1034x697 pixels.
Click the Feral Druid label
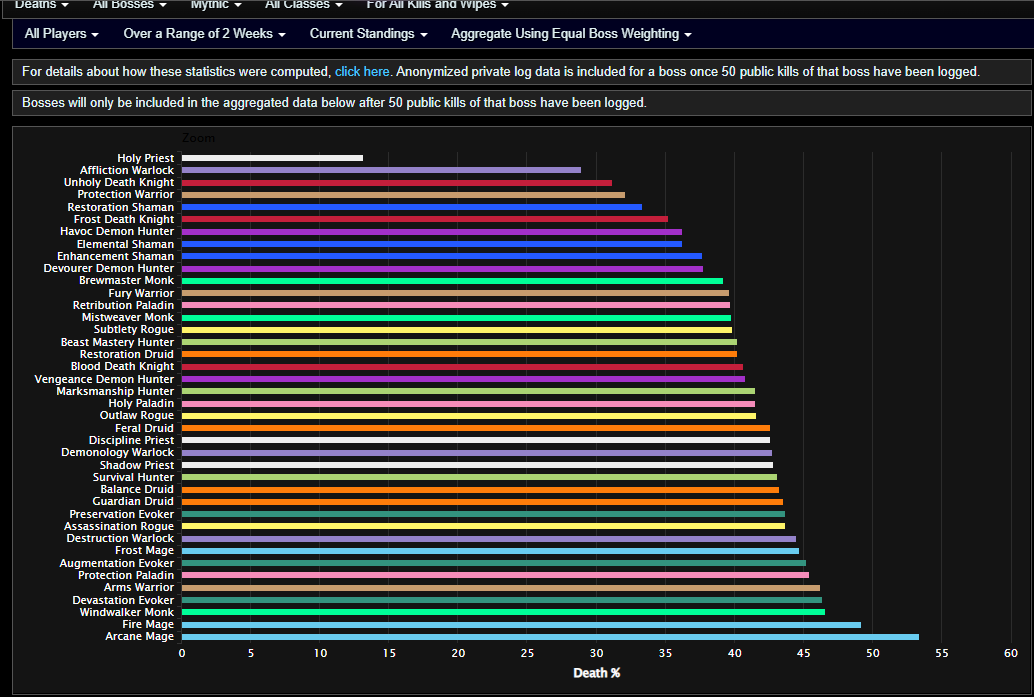(144, 428)
